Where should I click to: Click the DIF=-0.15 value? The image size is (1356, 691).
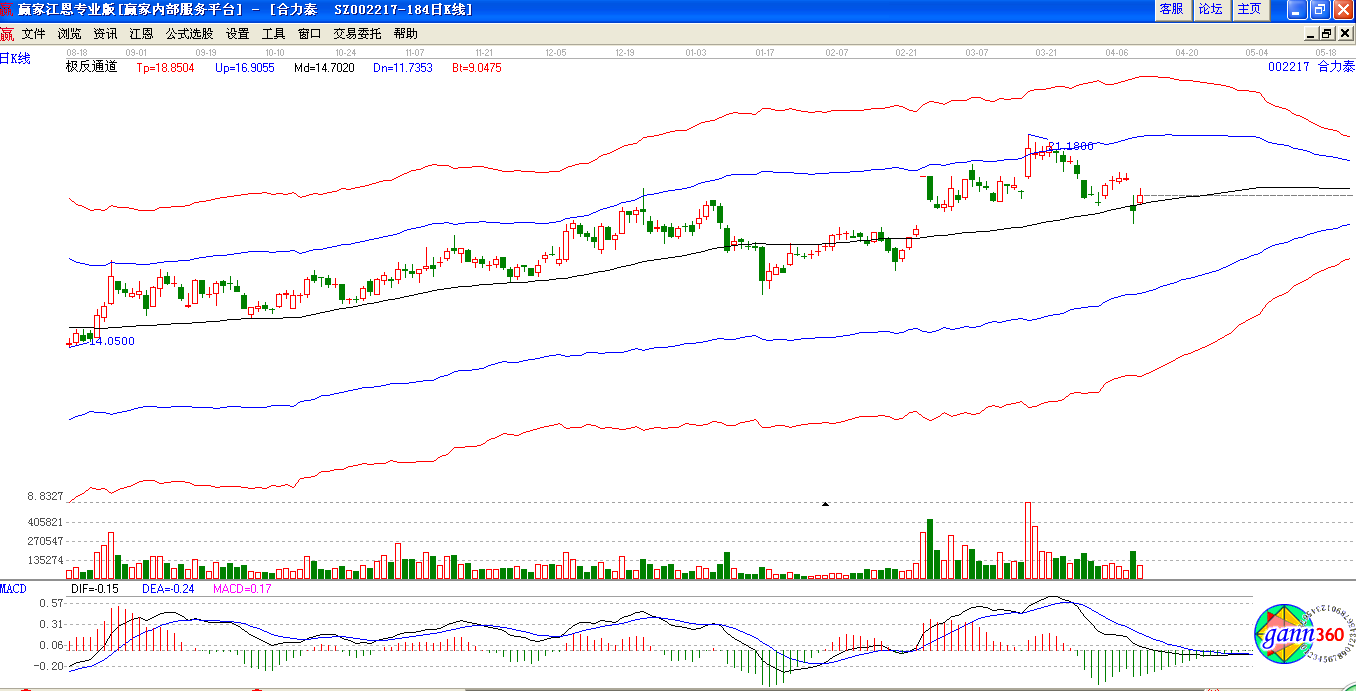point(95,589)
